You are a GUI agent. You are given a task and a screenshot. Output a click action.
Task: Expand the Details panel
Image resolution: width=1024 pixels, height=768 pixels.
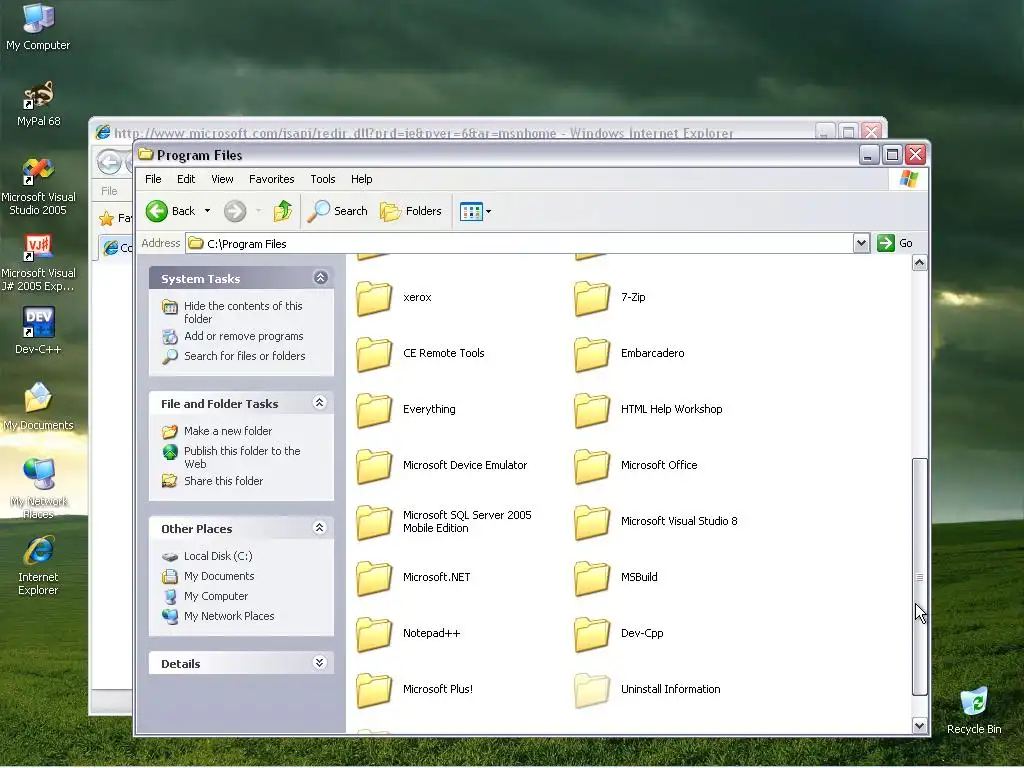tap(319, 663)
